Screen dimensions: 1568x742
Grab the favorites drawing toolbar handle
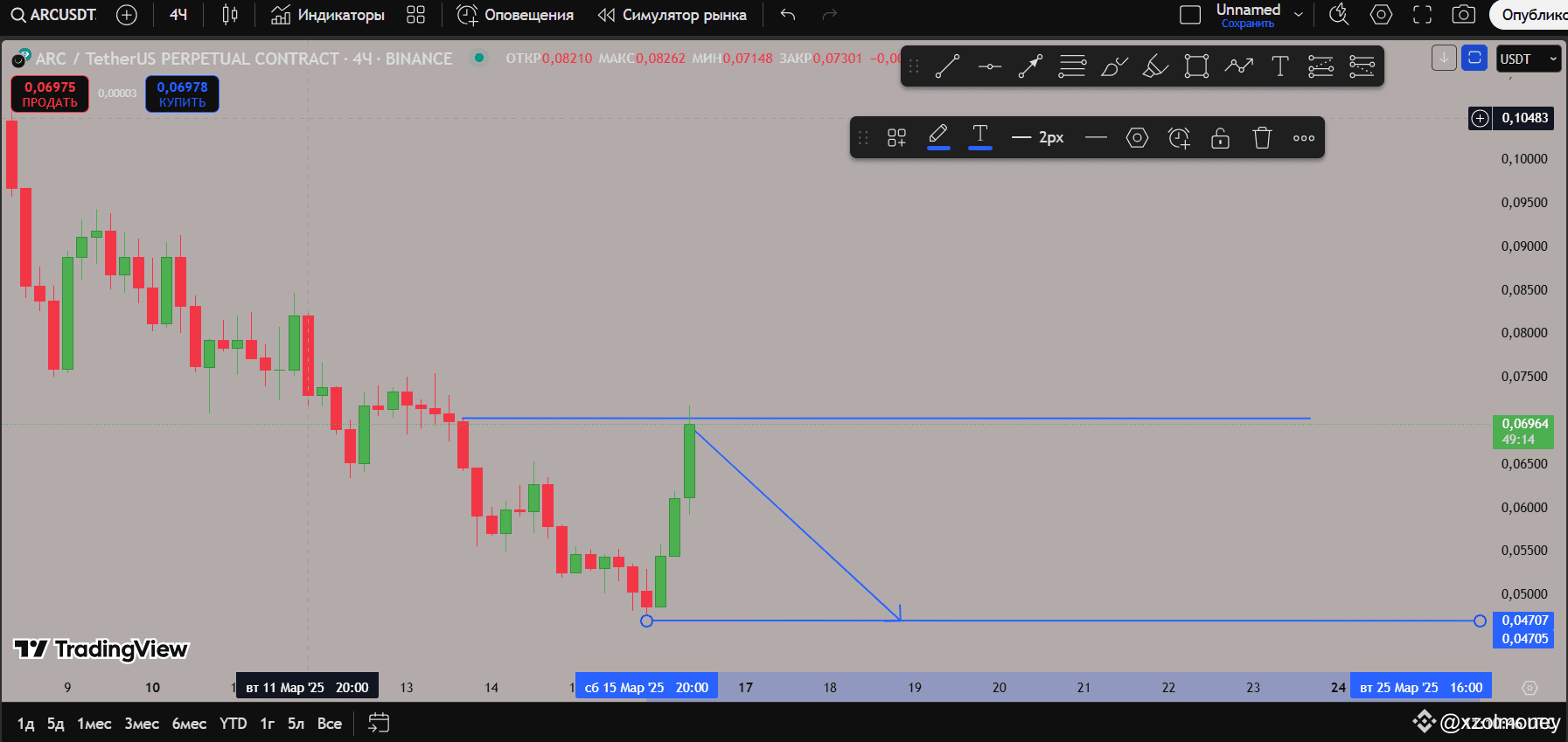(914, 66)
